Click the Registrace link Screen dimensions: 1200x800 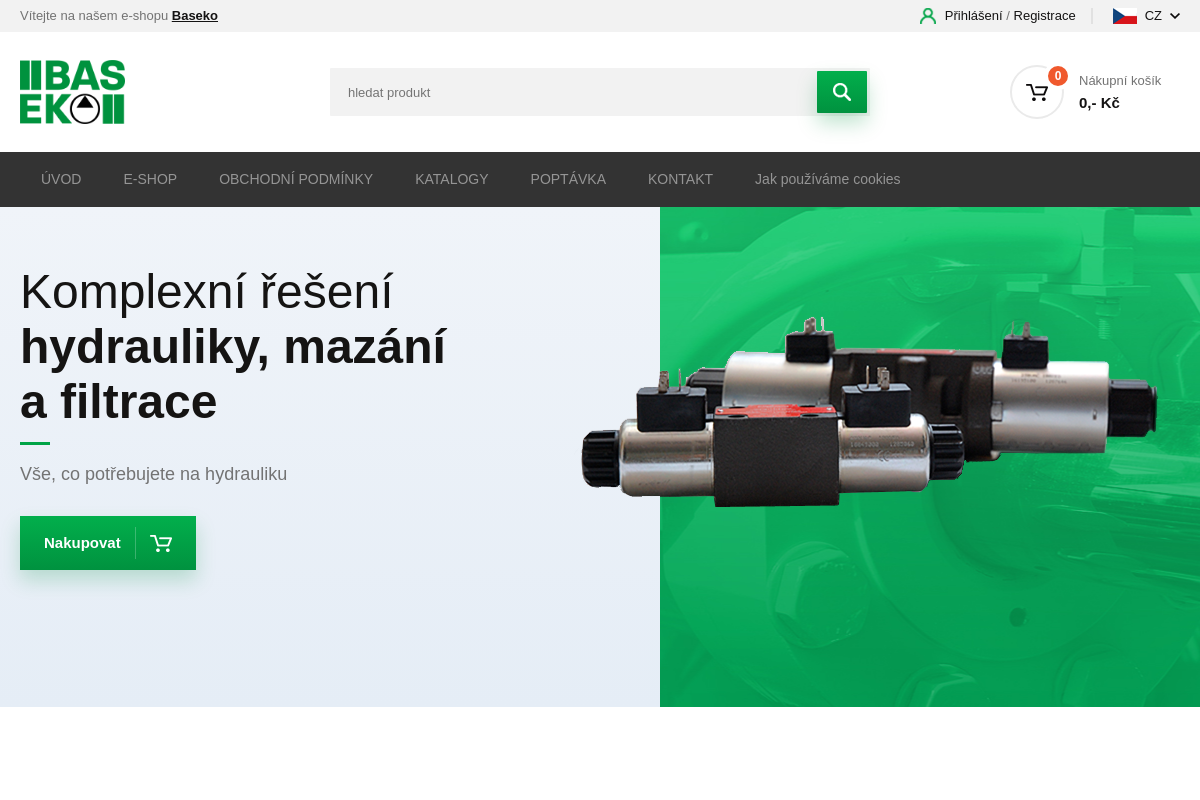click(1044, 16)
